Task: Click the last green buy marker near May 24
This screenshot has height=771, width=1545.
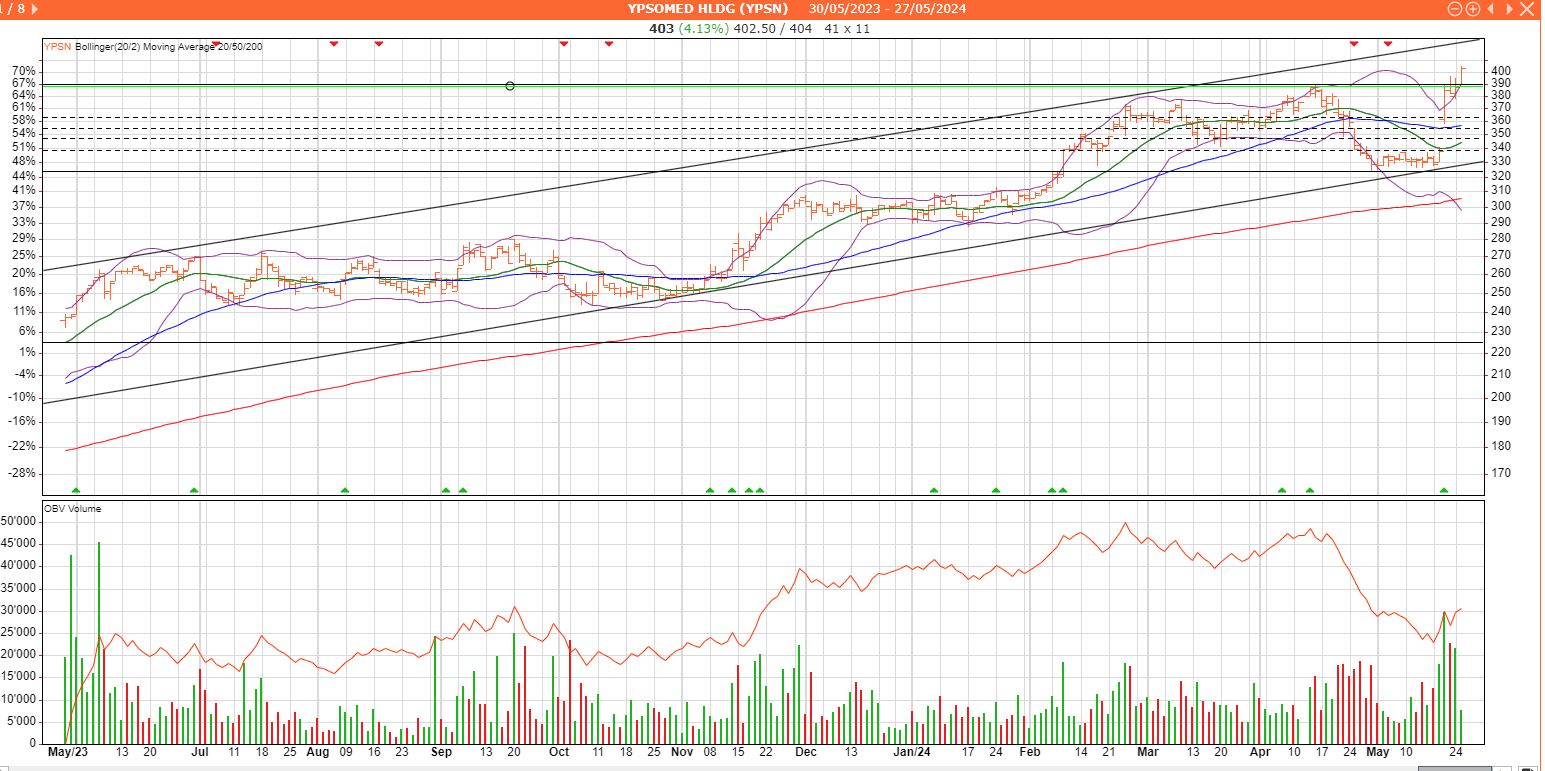Action: pos(1443,490)
